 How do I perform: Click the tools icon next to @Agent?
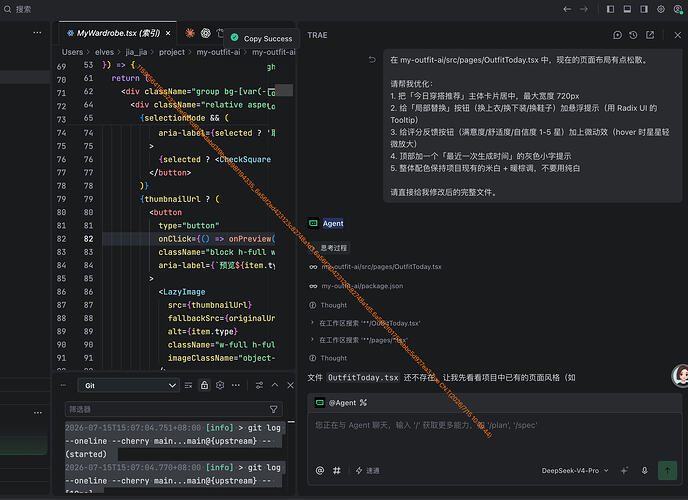coord(363,403)
